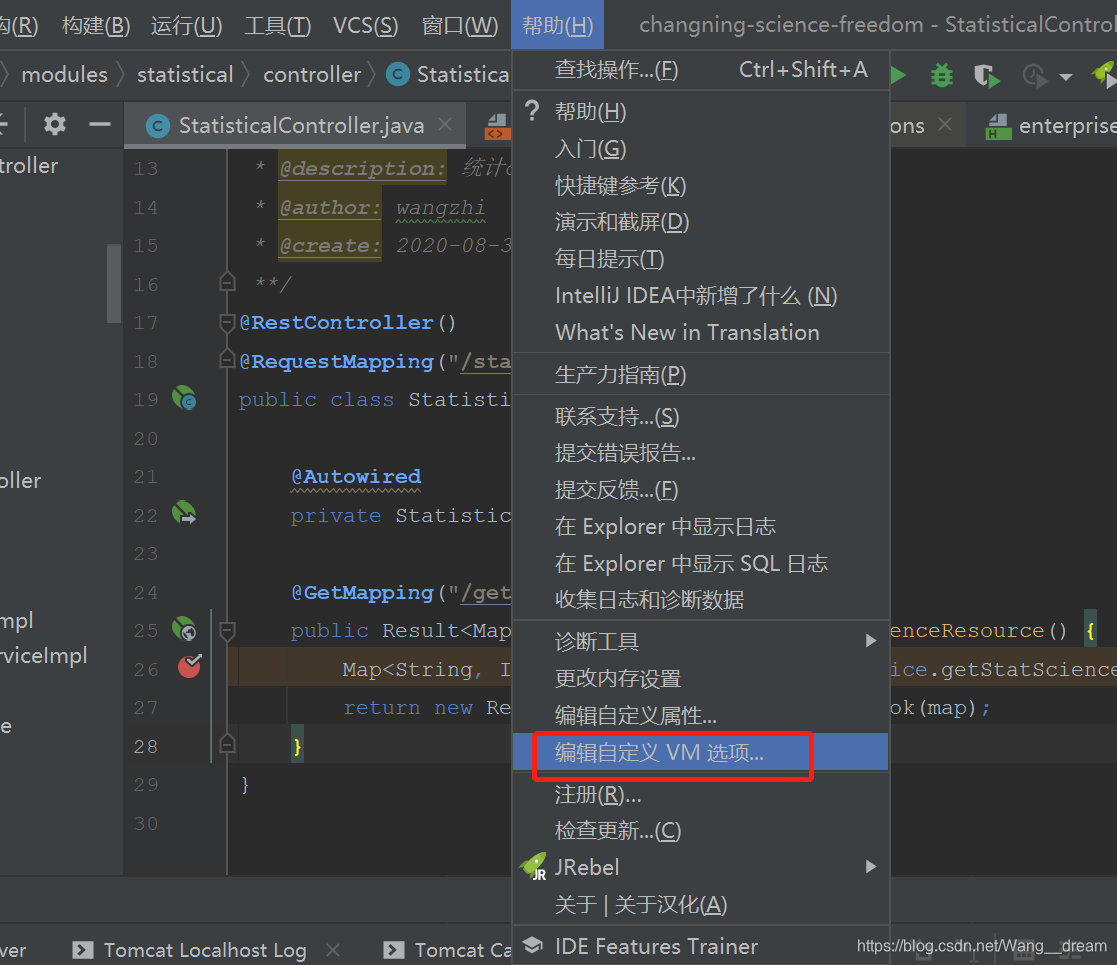Click the autowired bean gutter icon on line 22
1117x965 pixels.
click(x=184, y=513)
